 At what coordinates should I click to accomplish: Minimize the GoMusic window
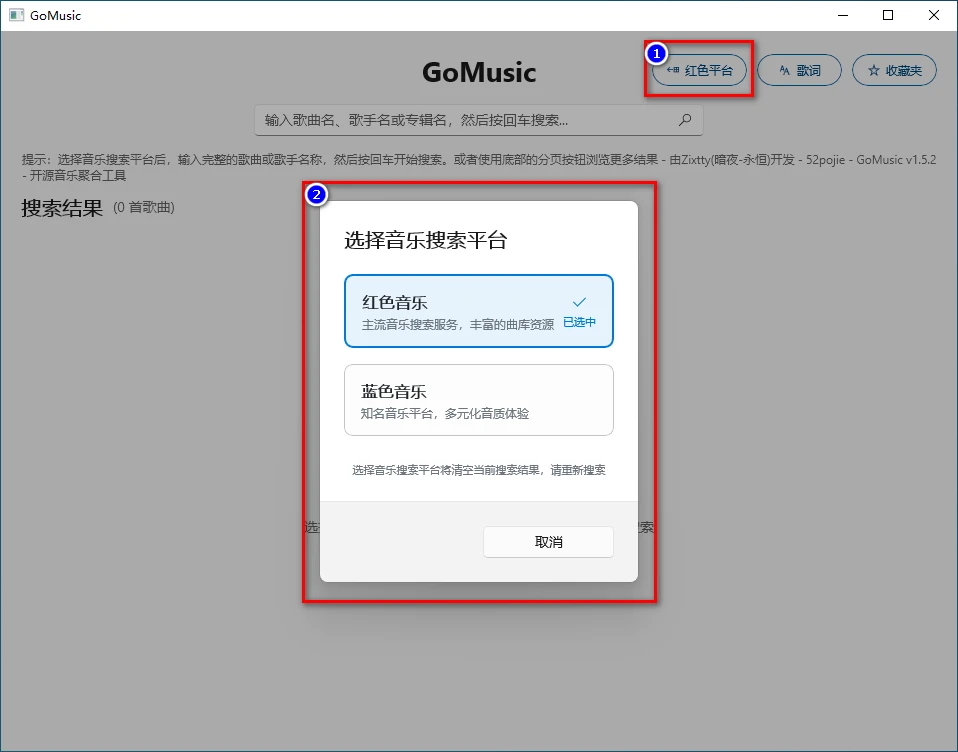pyautogui.click(x=842, y=15)
